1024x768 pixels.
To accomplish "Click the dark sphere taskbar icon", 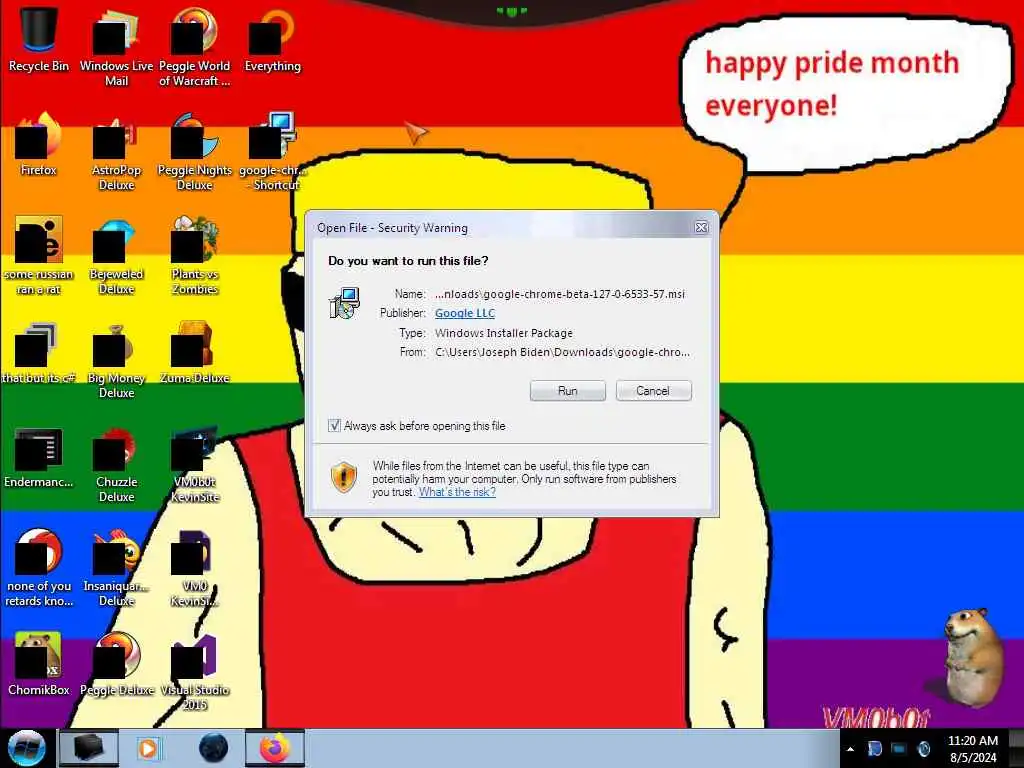I will click(x=213, y=748).
